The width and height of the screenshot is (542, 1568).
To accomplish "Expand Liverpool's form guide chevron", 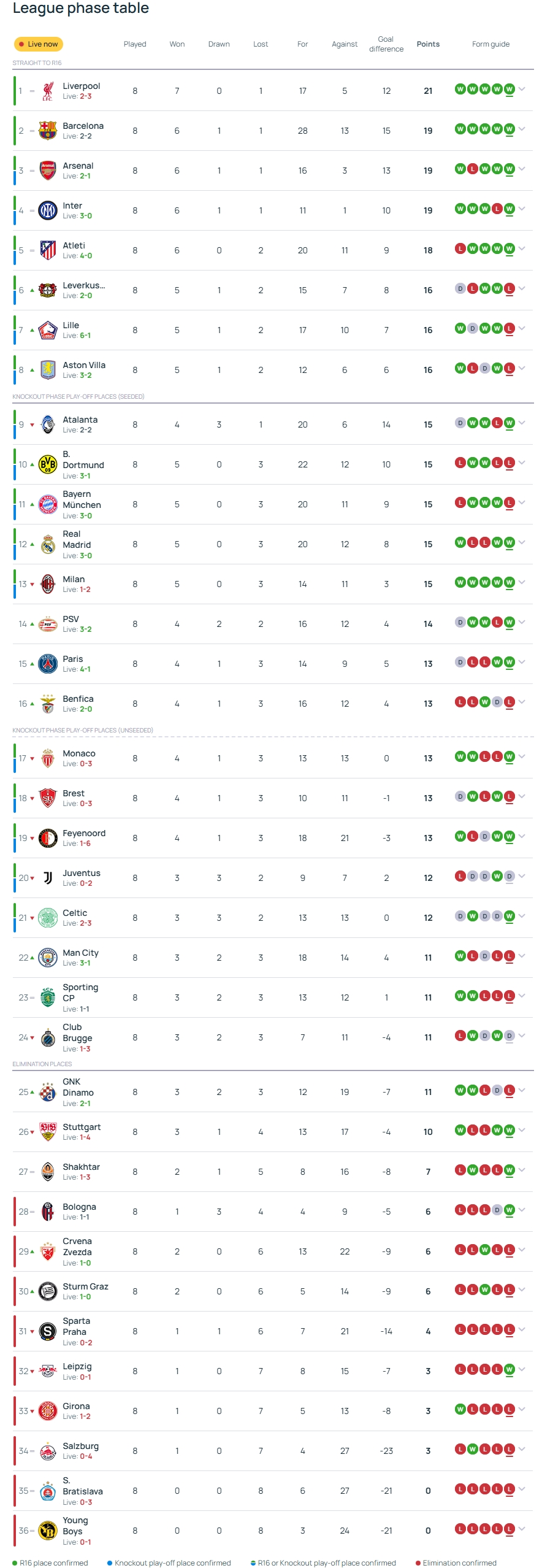I will (x=522, y=90).
